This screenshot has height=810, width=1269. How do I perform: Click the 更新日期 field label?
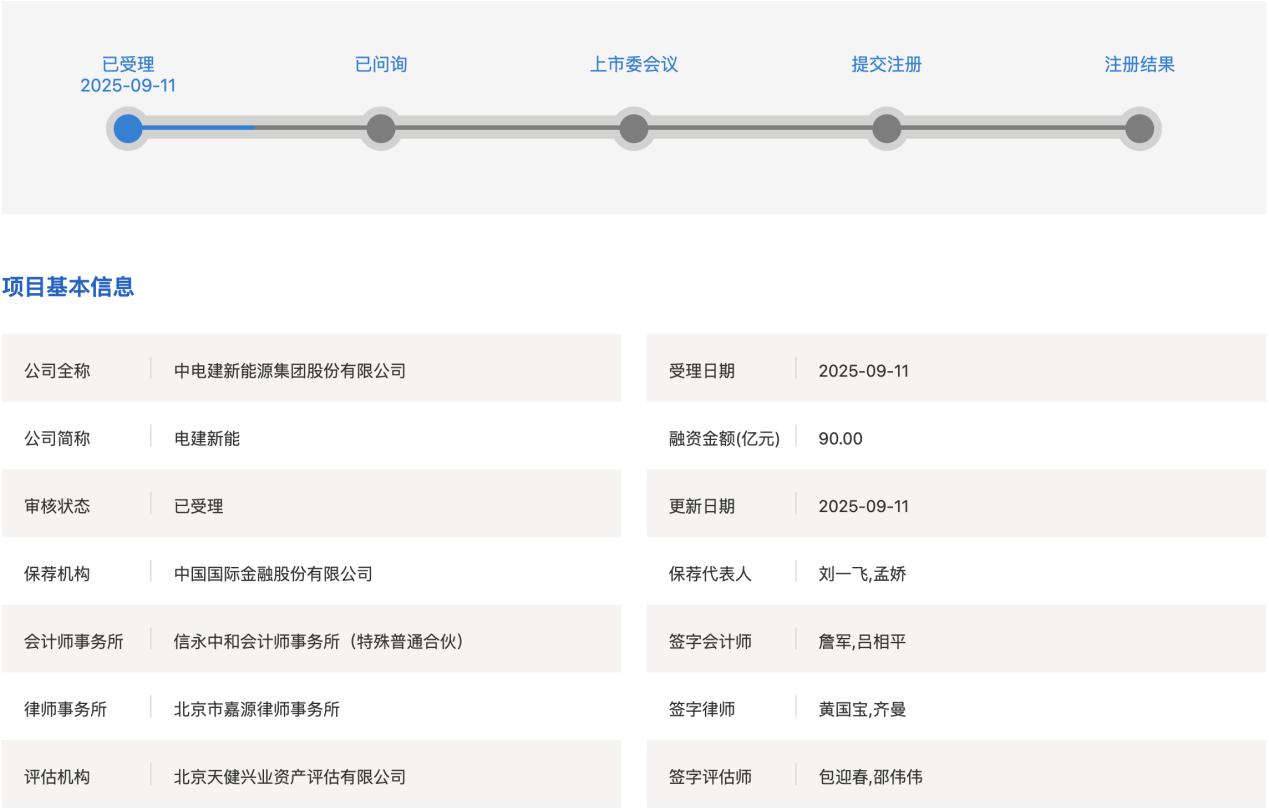[x=702, y=506]
